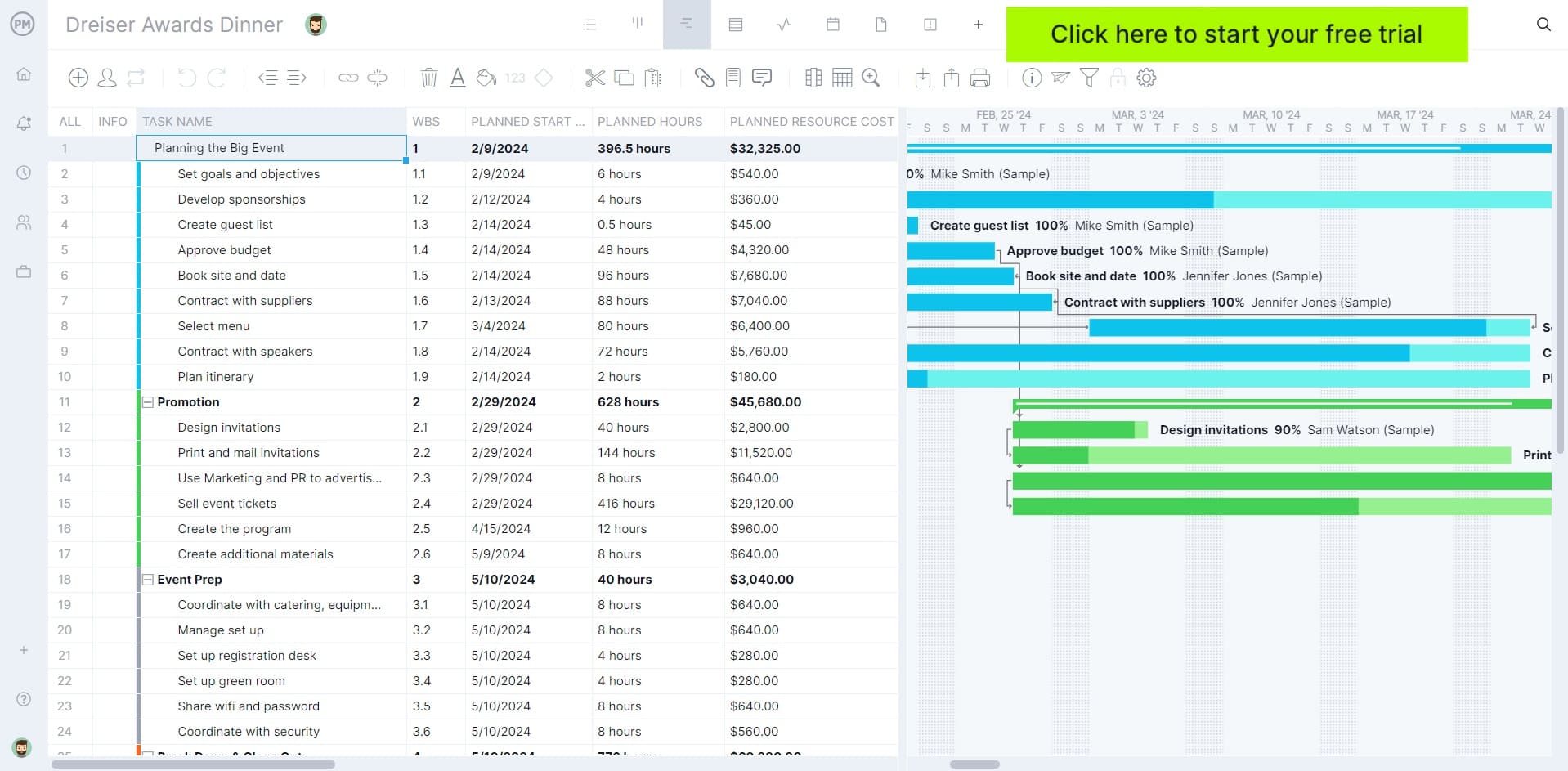Image resolution: width=1568 pixels, height=771 pixels.
Task: Print with the printer icon
Action: click(980, 78)
